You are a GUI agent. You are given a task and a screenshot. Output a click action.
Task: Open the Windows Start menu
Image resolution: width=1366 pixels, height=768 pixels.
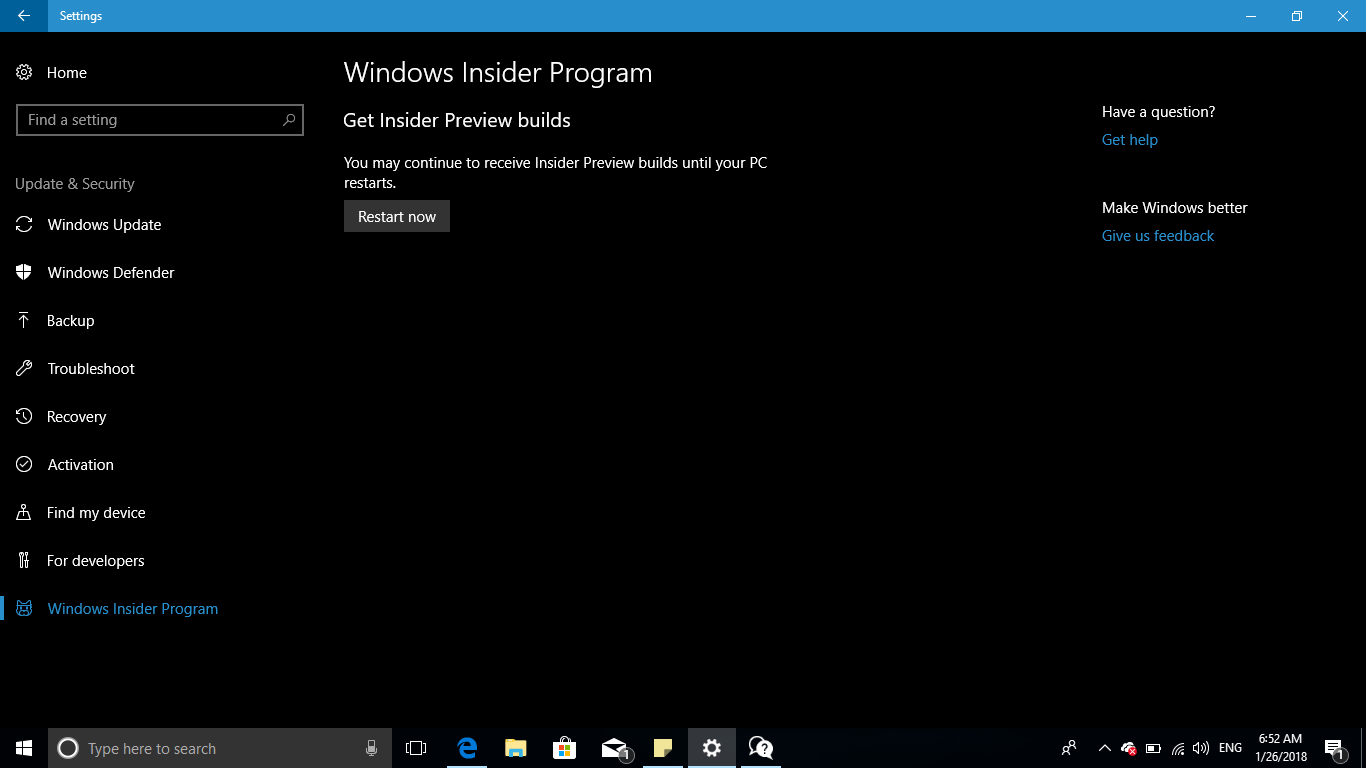click(x=24, y=748)
